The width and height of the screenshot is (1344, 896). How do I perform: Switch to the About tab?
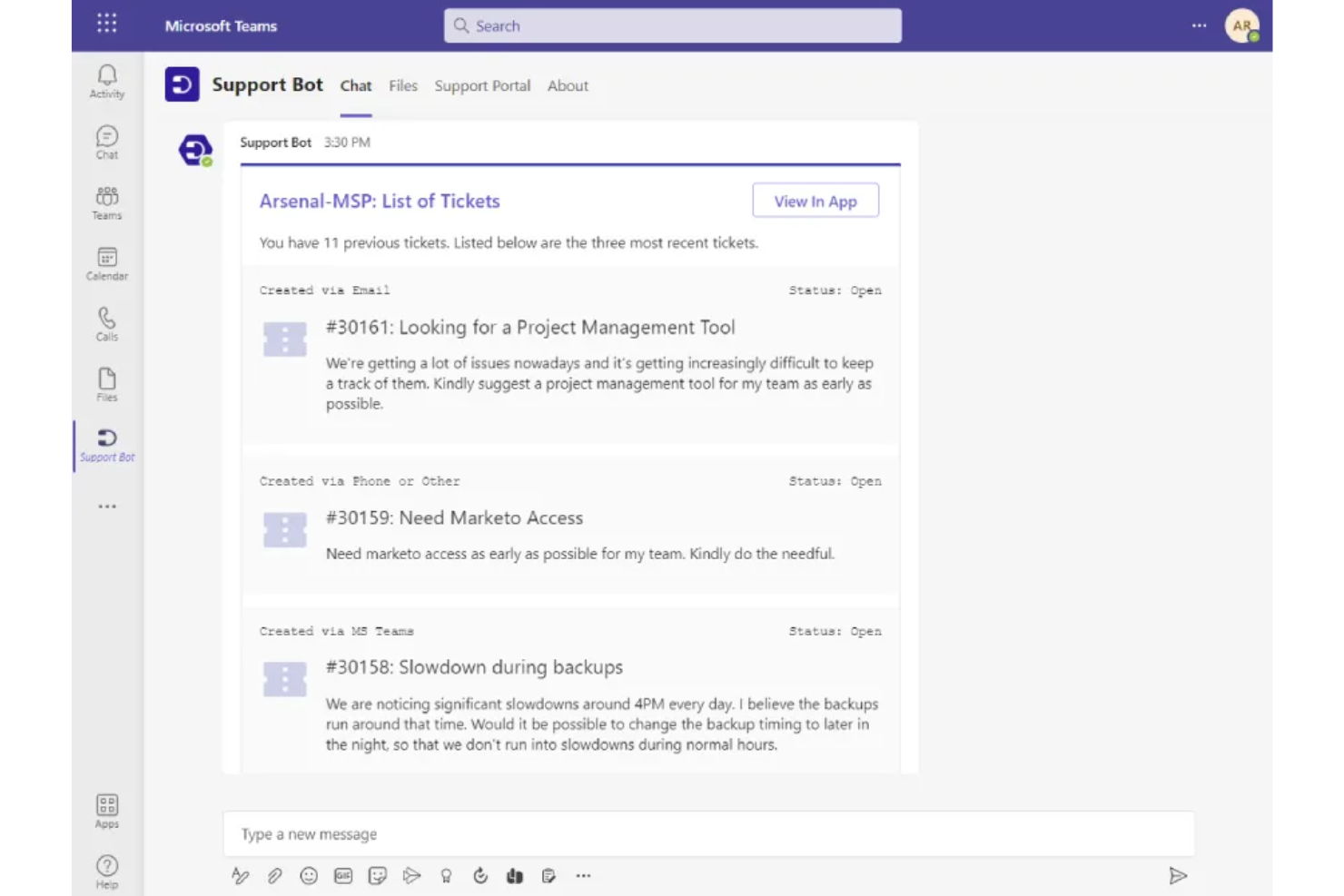(568, 85)
